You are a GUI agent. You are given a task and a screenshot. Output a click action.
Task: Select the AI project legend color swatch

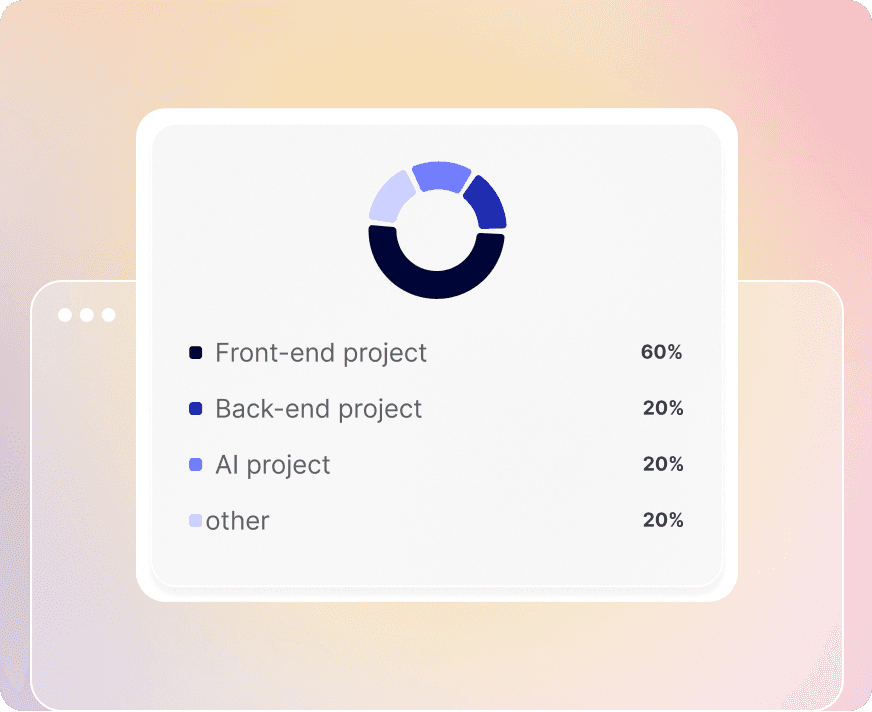coord(195,464)
